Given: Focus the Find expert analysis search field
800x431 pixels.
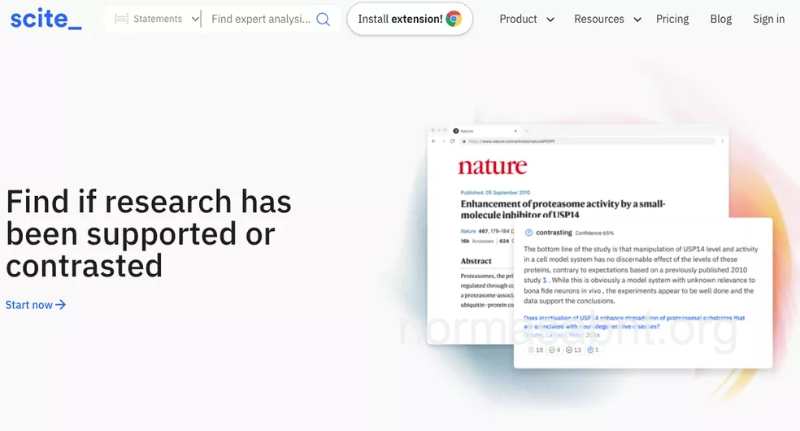Looking at the screenshot, I should tap(260, 19).
